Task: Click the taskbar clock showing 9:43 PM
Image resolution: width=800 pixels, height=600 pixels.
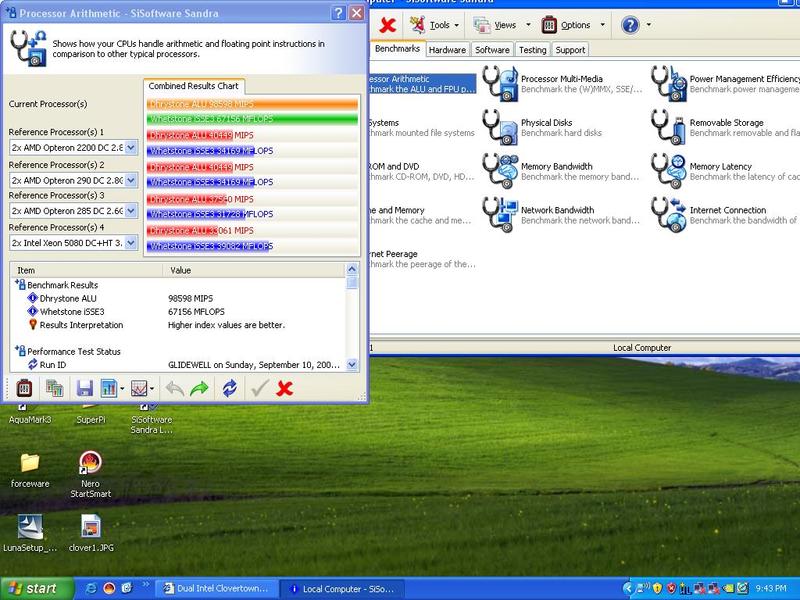Action: (x=770, y=588)
